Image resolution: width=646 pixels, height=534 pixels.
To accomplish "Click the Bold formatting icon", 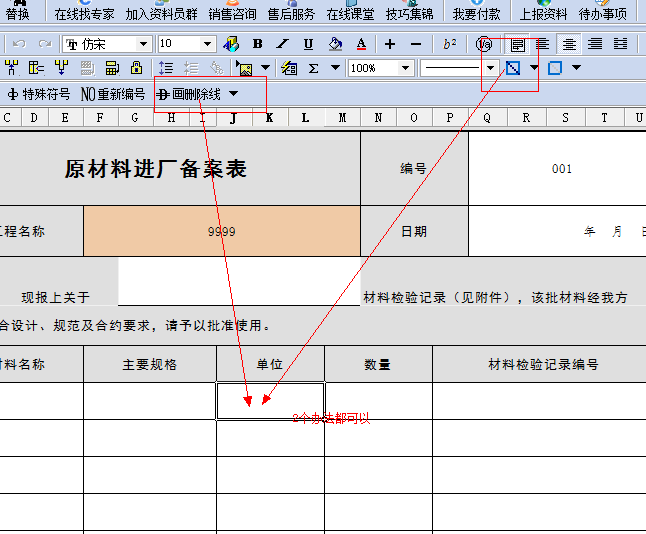I will 257,44.
